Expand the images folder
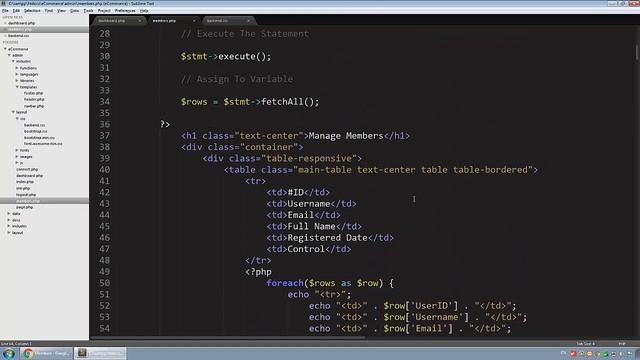 (x=17, y=157)
